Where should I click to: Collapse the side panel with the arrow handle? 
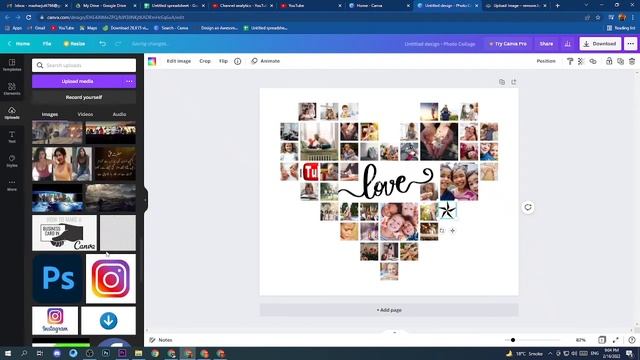(146, 200)
